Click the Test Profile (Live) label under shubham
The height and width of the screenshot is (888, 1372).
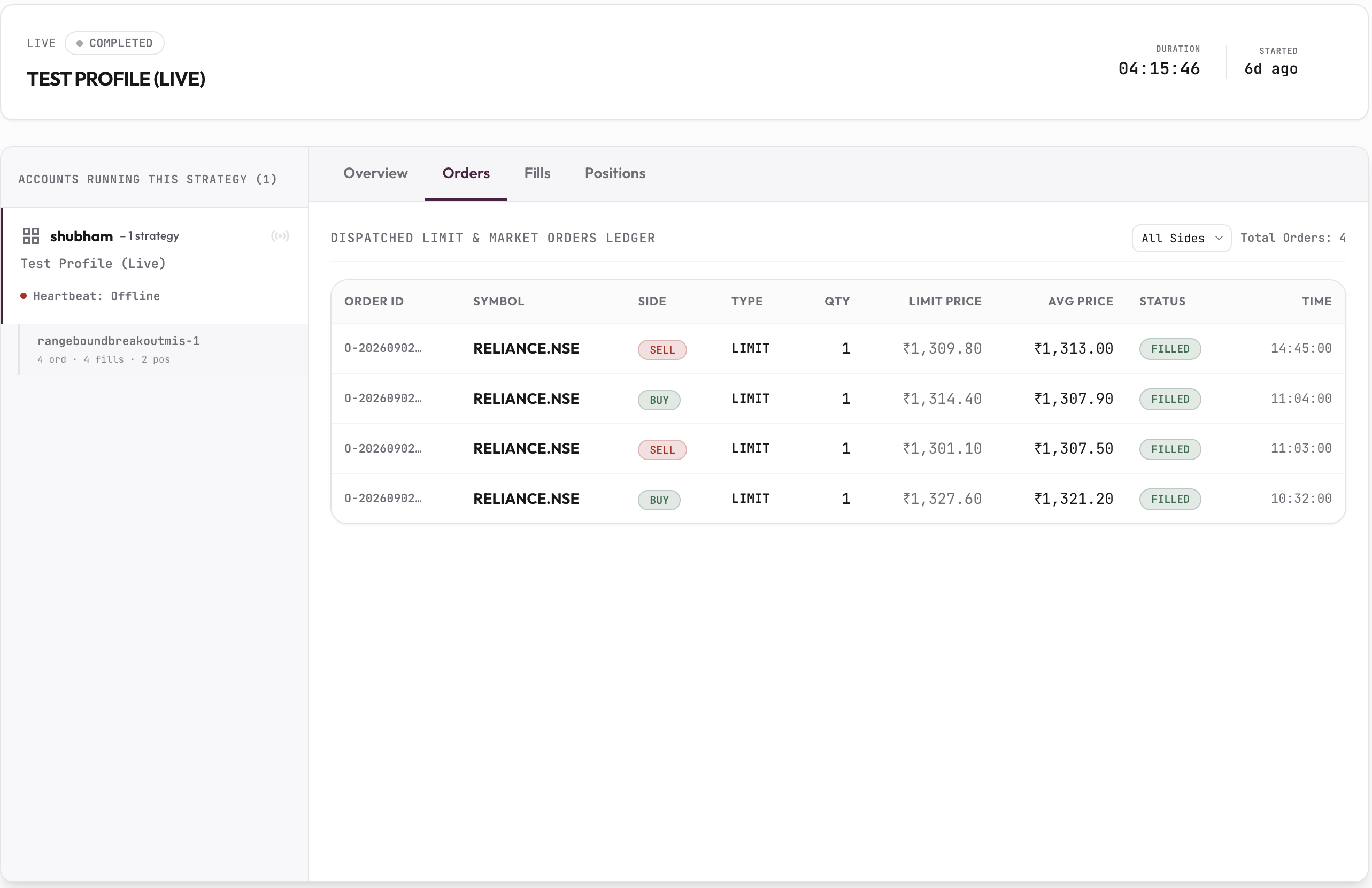click(x=94, y=264)
